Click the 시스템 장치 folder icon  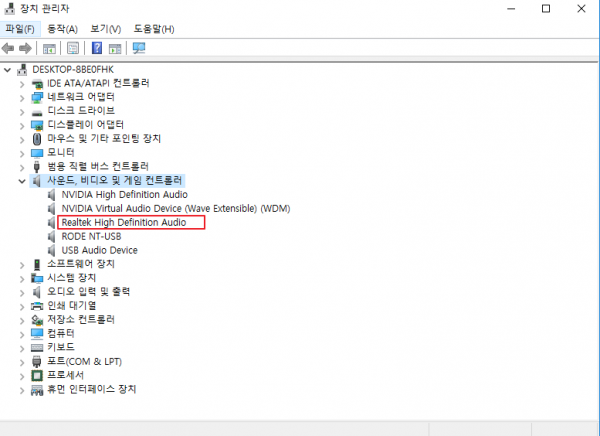pyautogui.click(x=37, y=278)
